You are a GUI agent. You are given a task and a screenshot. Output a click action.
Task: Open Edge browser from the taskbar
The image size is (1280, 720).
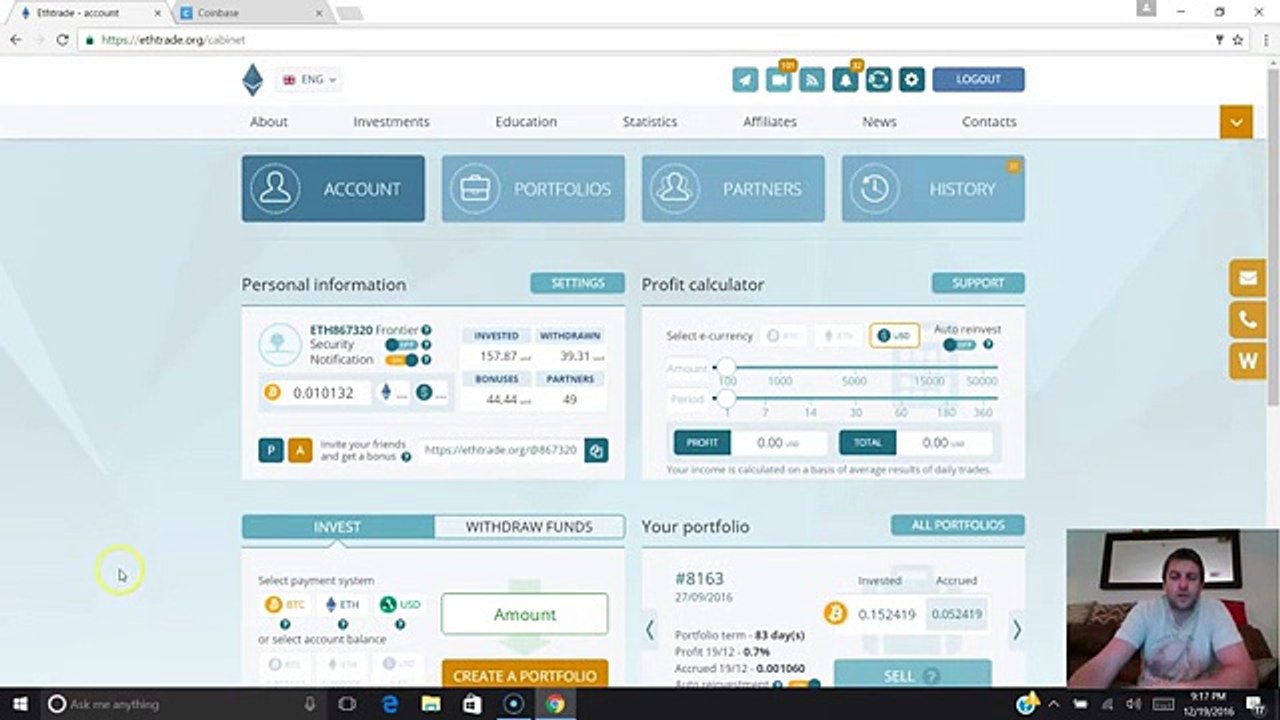389,704
